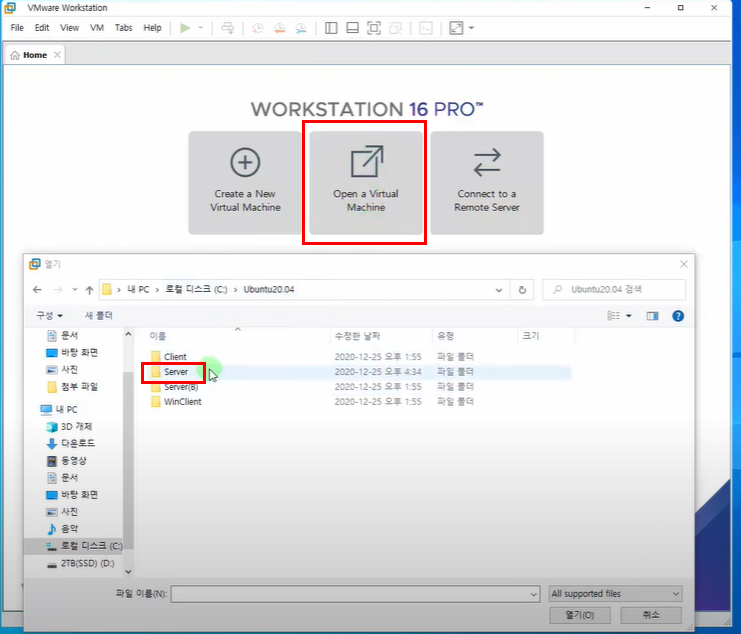Open the power options dropdown arrow
This screenshot has height=634, width=741.
200,28
